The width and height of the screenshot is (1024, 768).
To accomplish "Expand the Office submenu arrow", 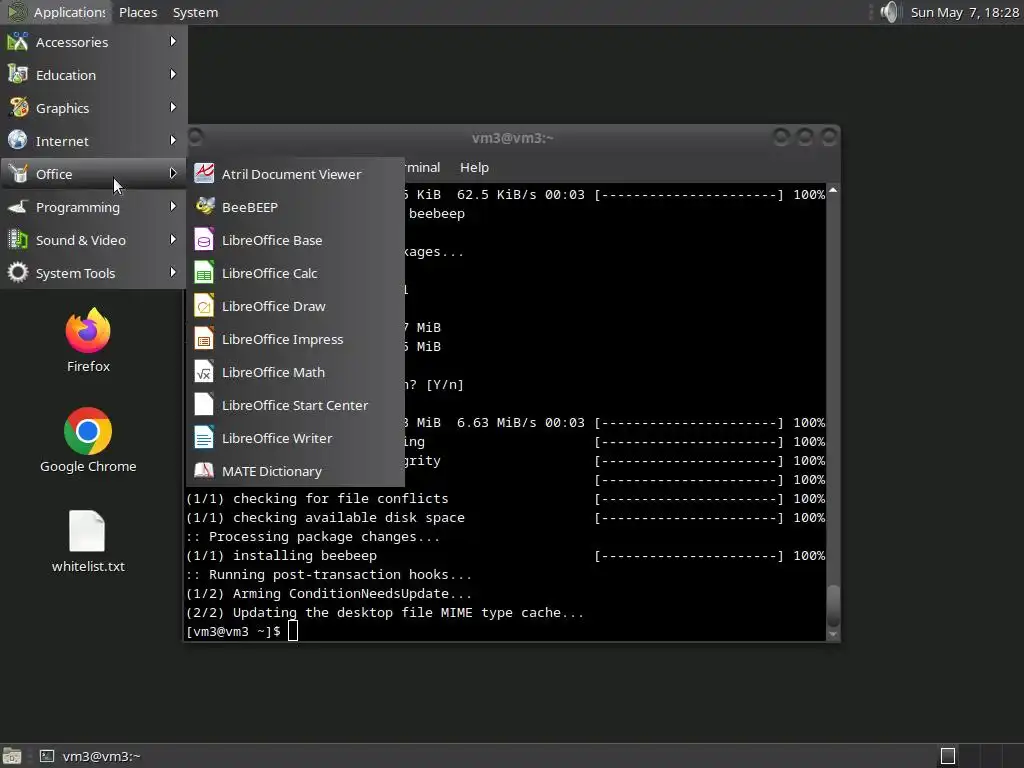I will [x=172, y=174].
